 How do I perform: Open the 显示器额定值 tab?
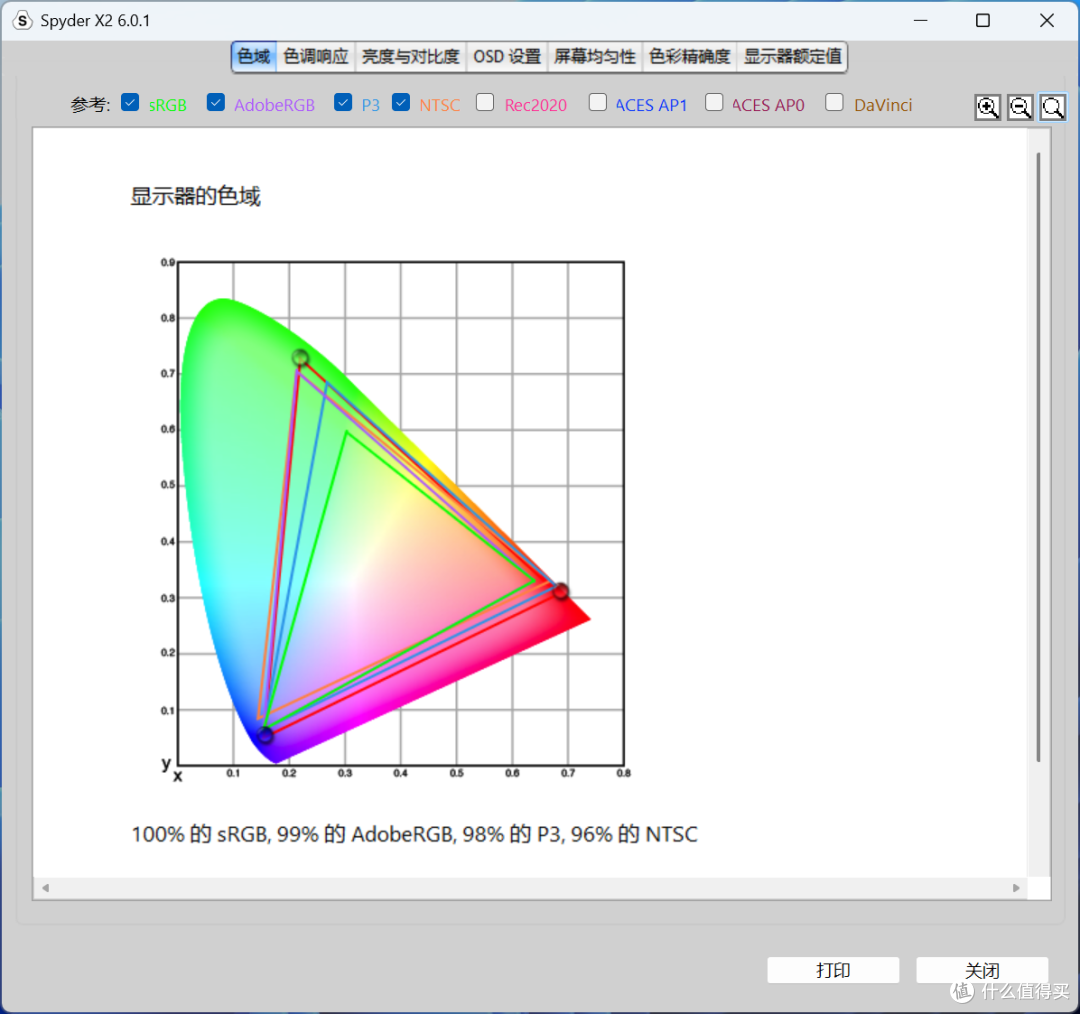coord(792,56)
